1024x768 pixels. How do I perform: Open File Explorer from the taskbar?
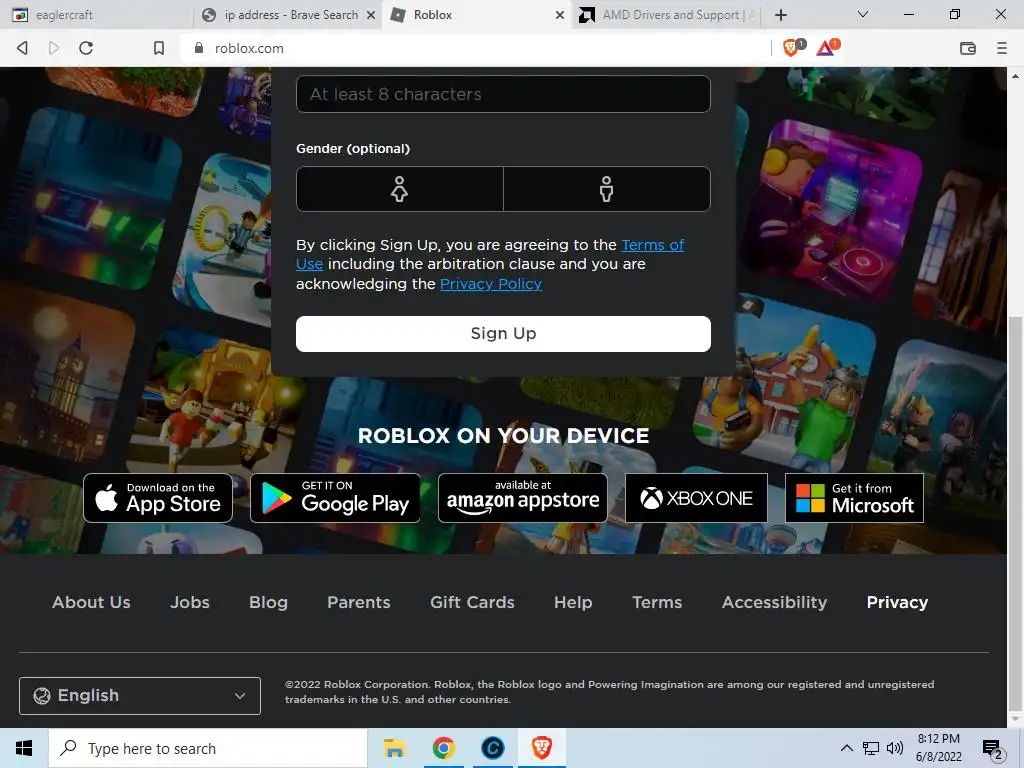click(x=394, y=748)
